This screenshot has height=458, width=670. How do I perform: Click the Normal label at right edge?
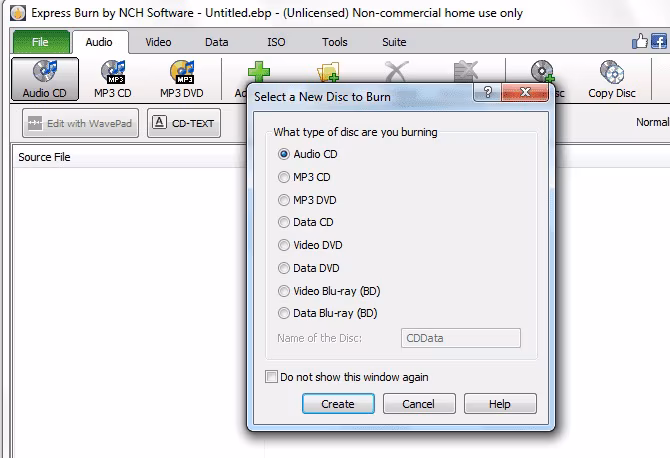tap(652, 122)
